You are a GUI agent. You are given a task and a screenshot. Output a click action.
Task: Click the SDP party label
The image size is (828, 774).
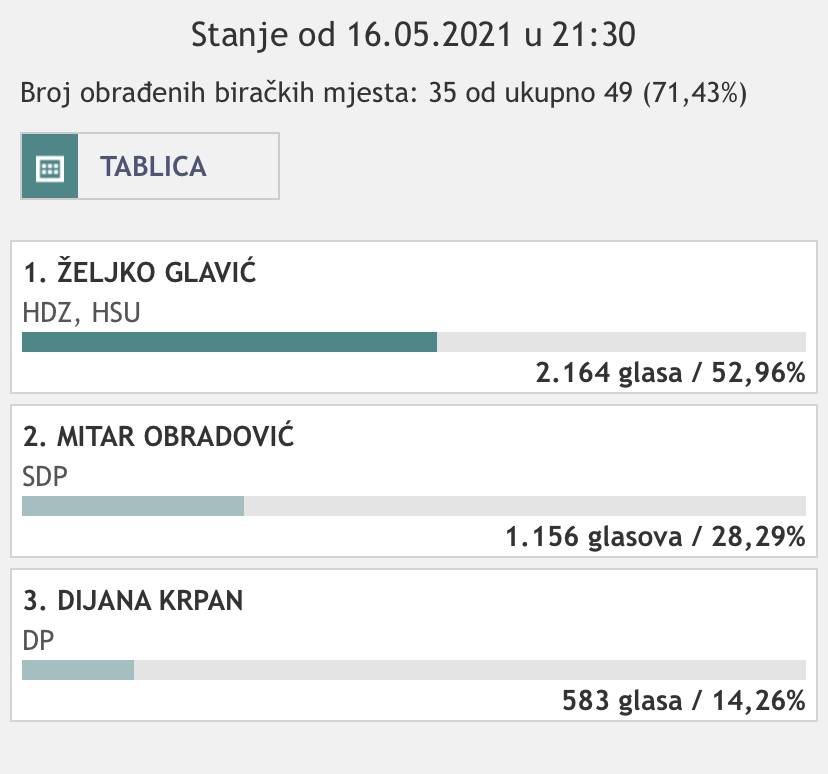coord(45,477)
